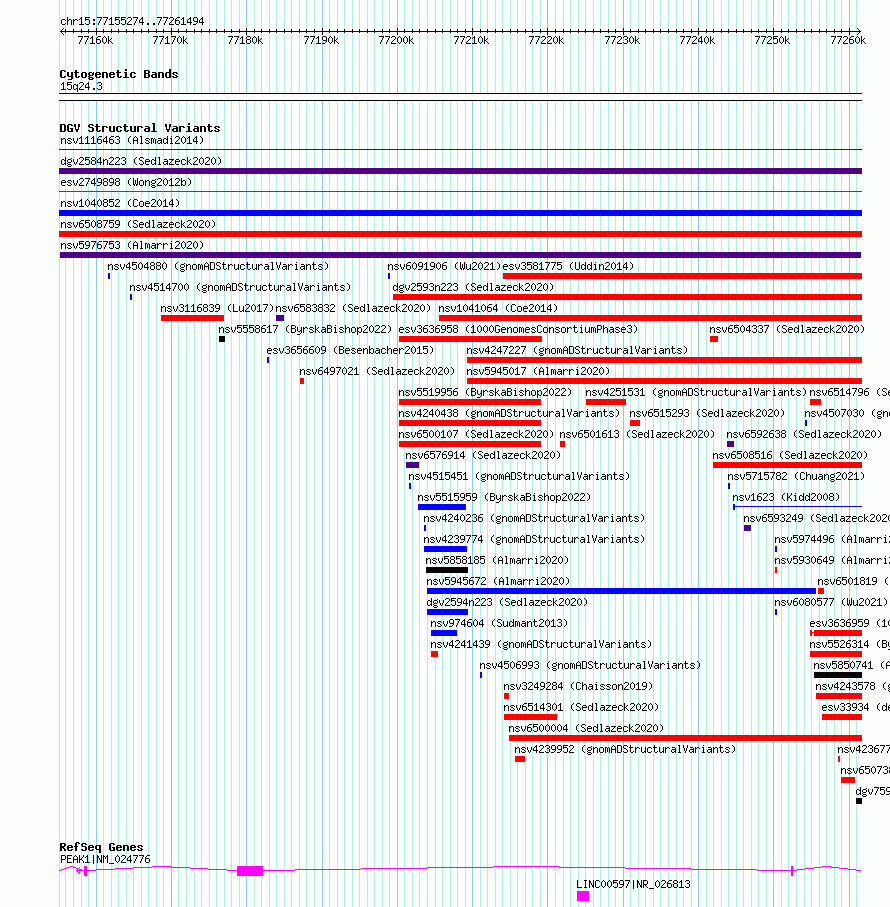Click nsv1041064 (Coe2014) red bar

(x=651, y=318)
